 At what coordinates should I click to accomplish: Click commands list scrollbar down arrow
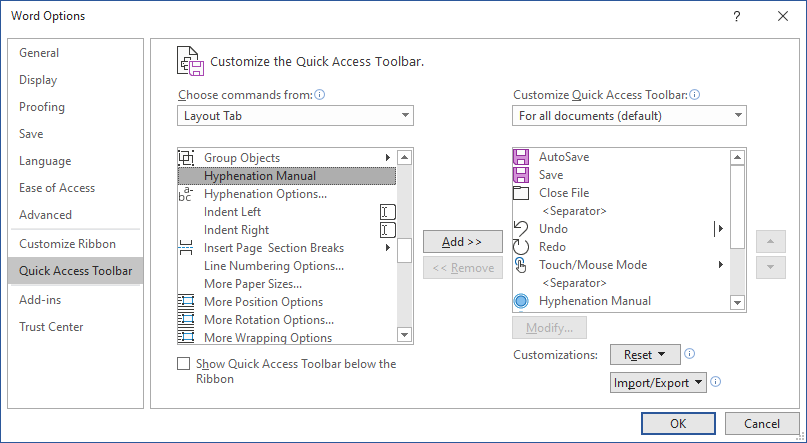[405, 335]
